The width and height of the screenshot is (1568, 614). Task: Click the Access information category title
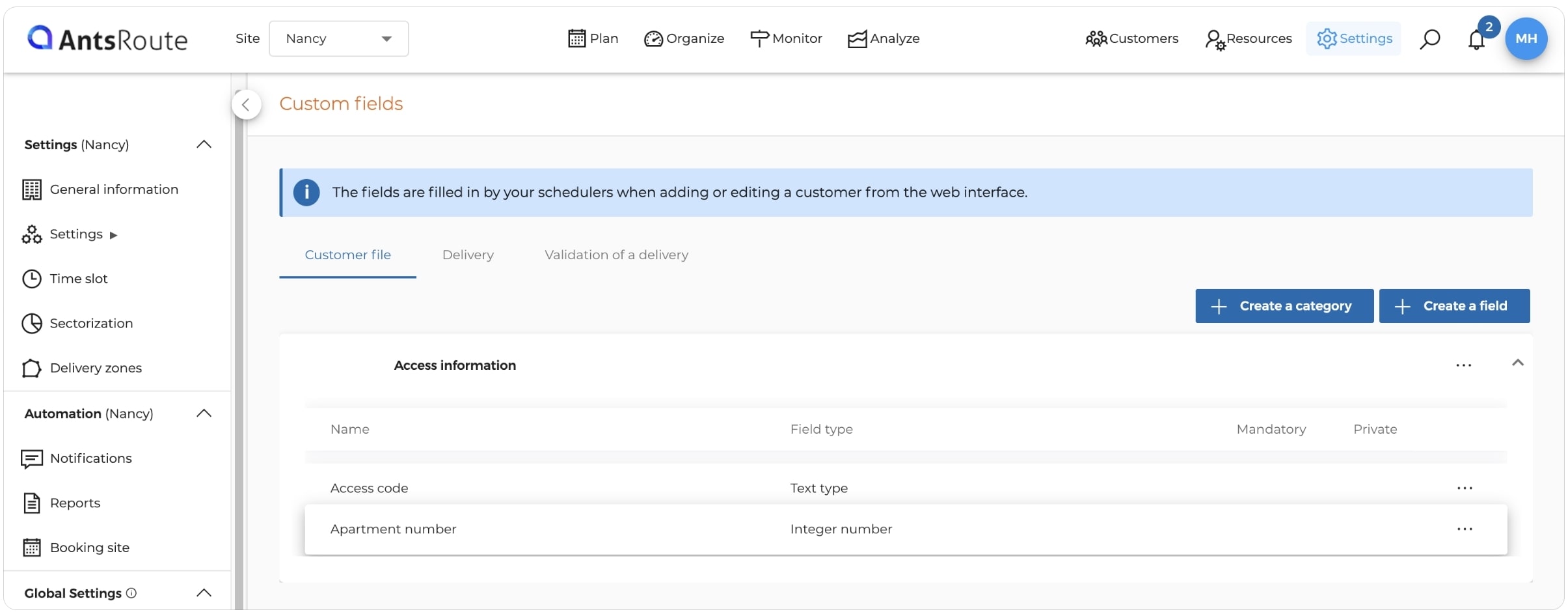click(x=455, y=365)
